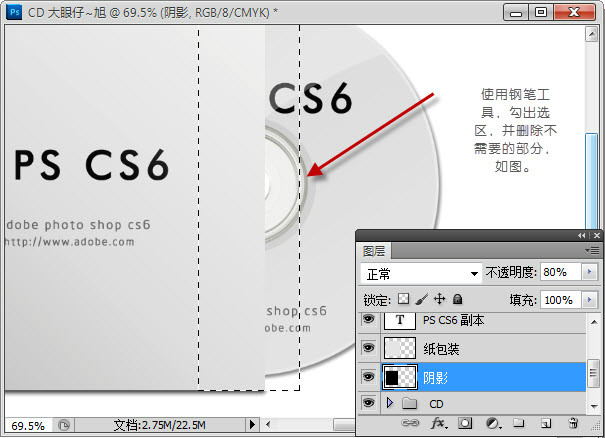
Task: Lock image pixels with brush icon
Action: [421, 299]
